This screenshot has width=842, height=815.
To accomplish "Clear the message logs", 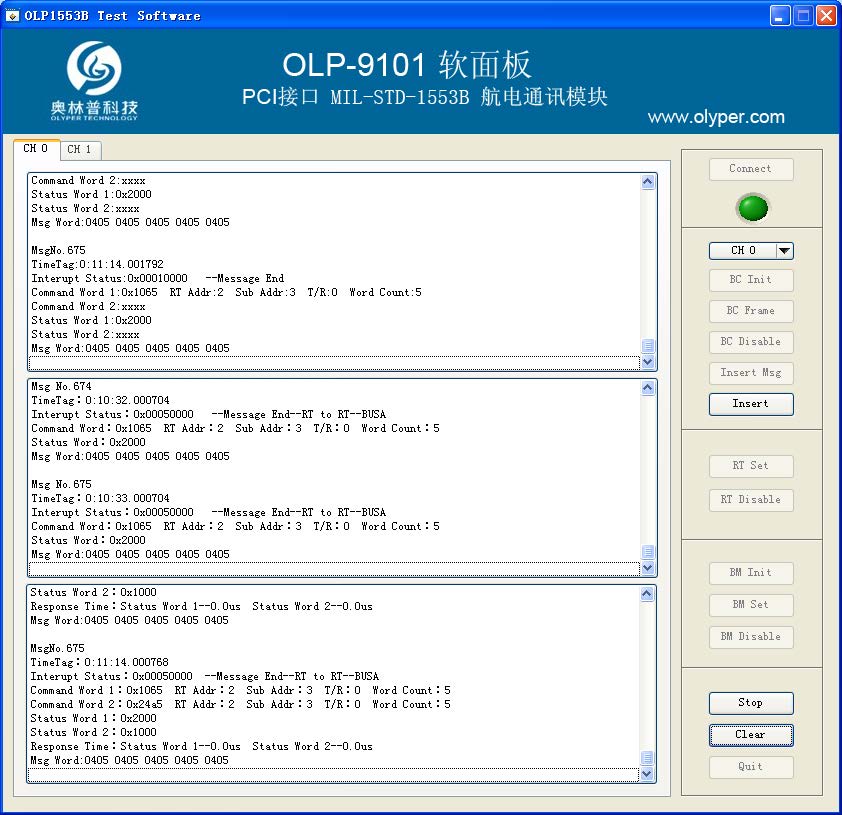I will (x=751, y=735).
